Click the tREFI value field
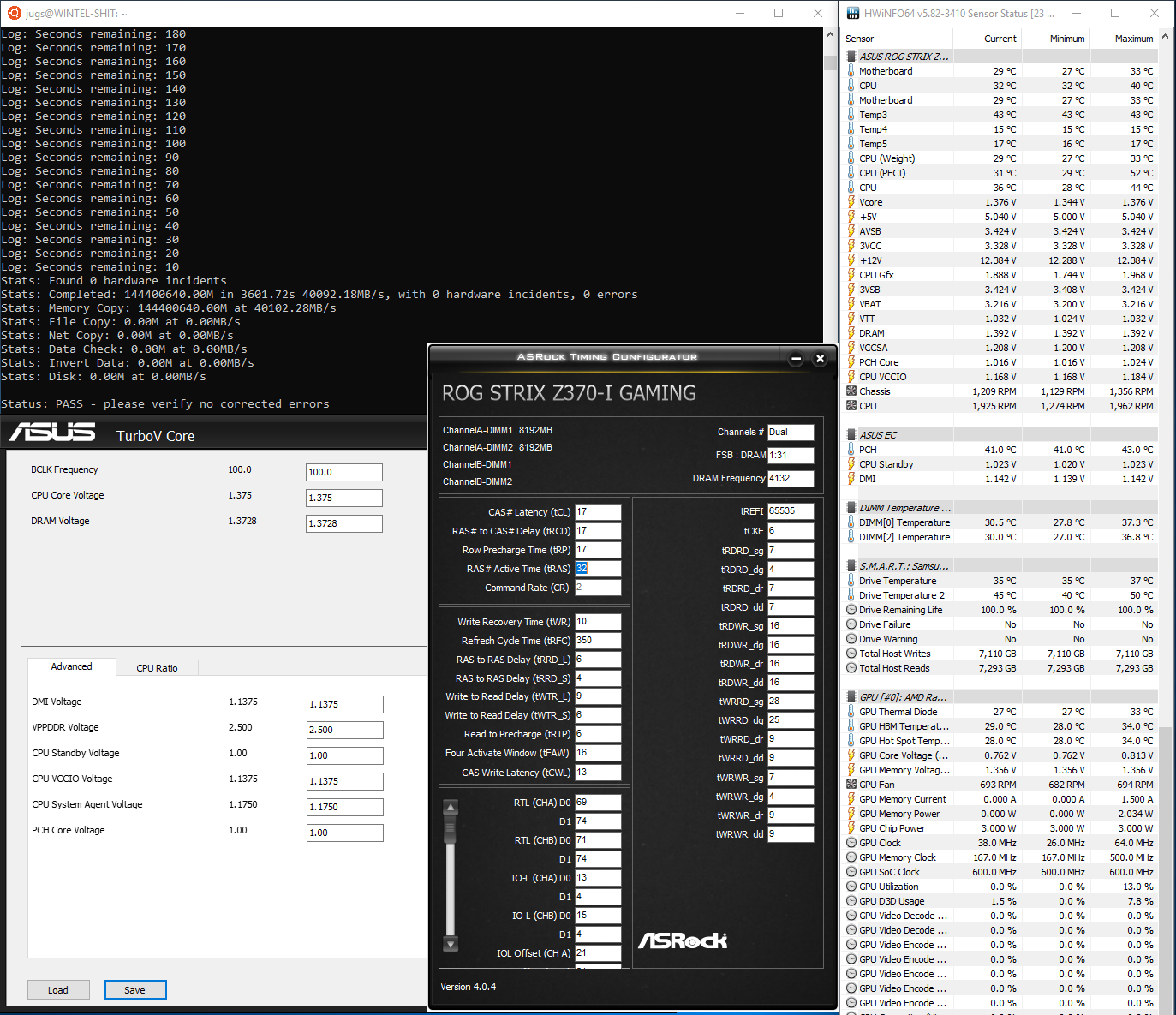This screenshot has height=1015, width=1176. click(791, 510)
